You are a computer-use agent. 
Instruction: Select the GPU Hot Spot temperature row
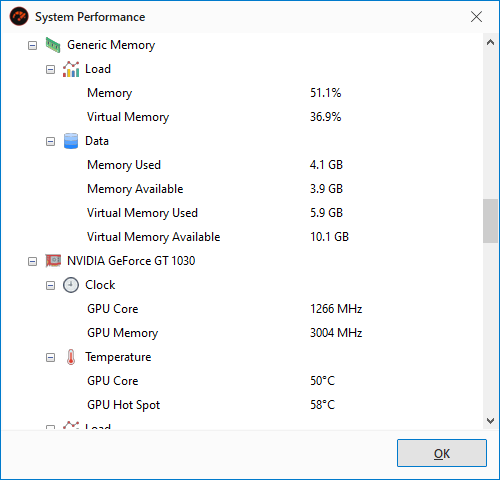242,405
